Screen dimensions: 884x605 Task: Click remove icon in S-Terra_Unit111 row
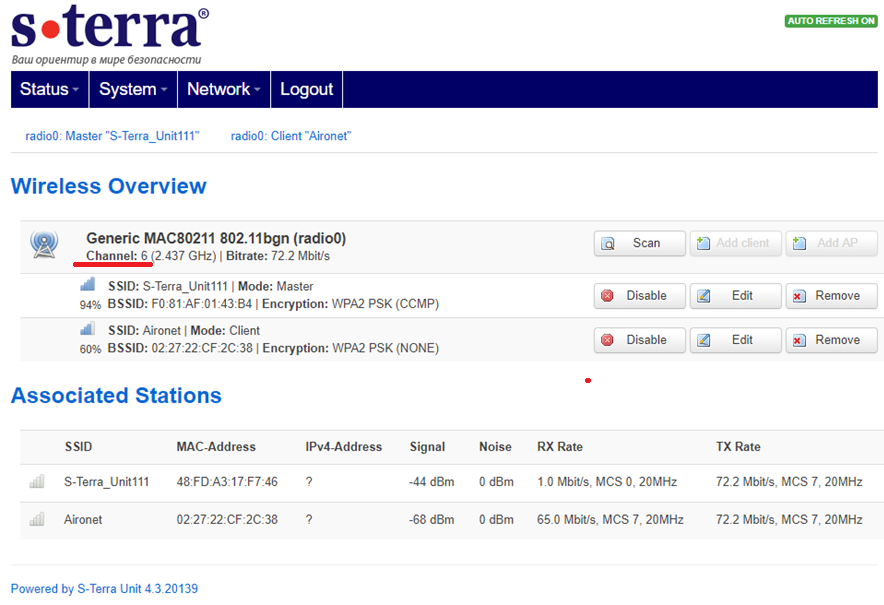[799, 296]
